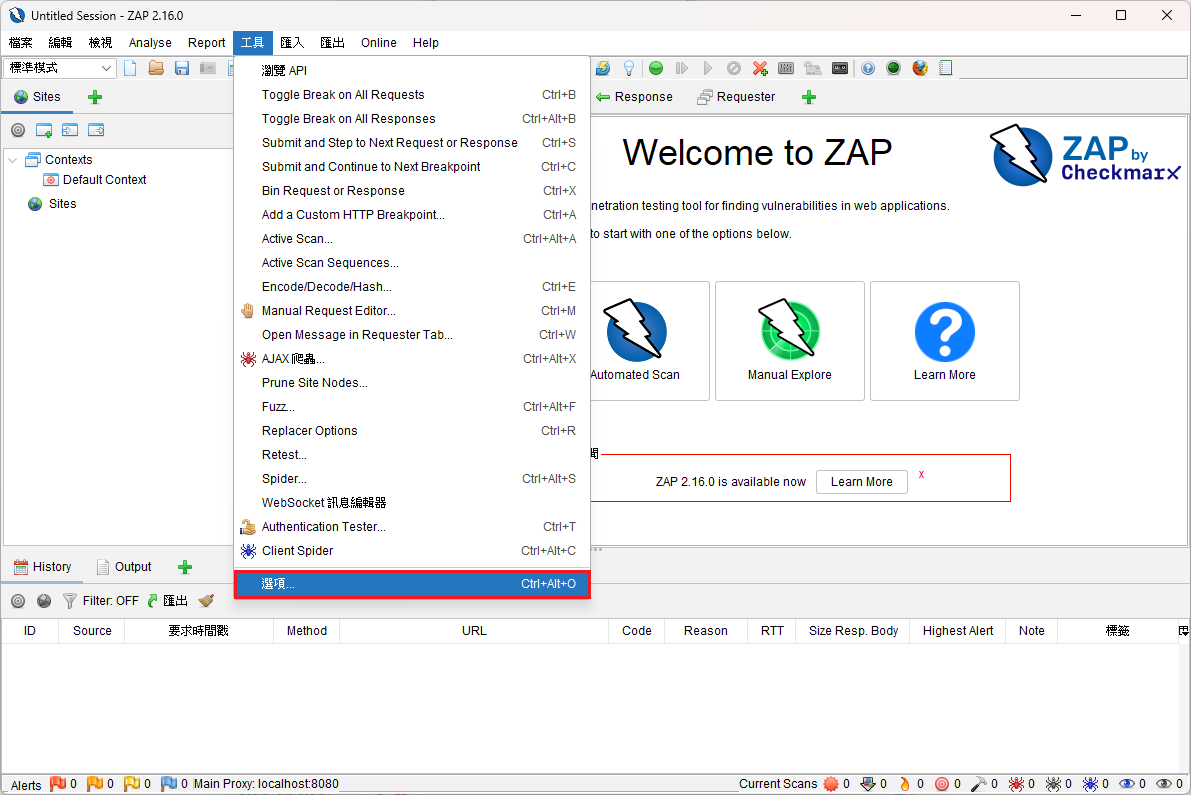
Task: Click the green record/break button in toolbar
Action: [x=655, y=68]
